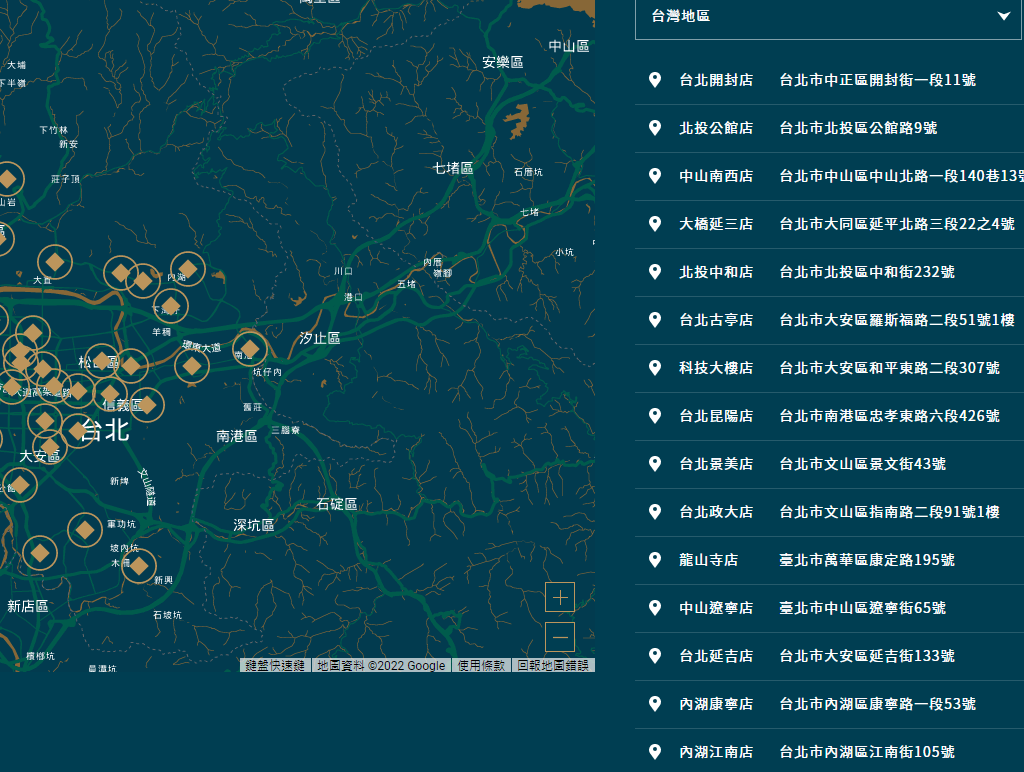Image resolution: width=1024 pixels, height=772 pixels.
Task: Click the pin icon beside 北投公館店
Action: click(655, 128)
